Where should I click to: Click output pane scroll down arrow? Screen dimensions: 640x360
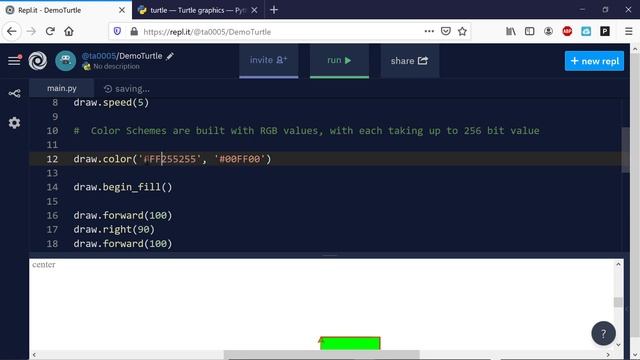[618, 345]
